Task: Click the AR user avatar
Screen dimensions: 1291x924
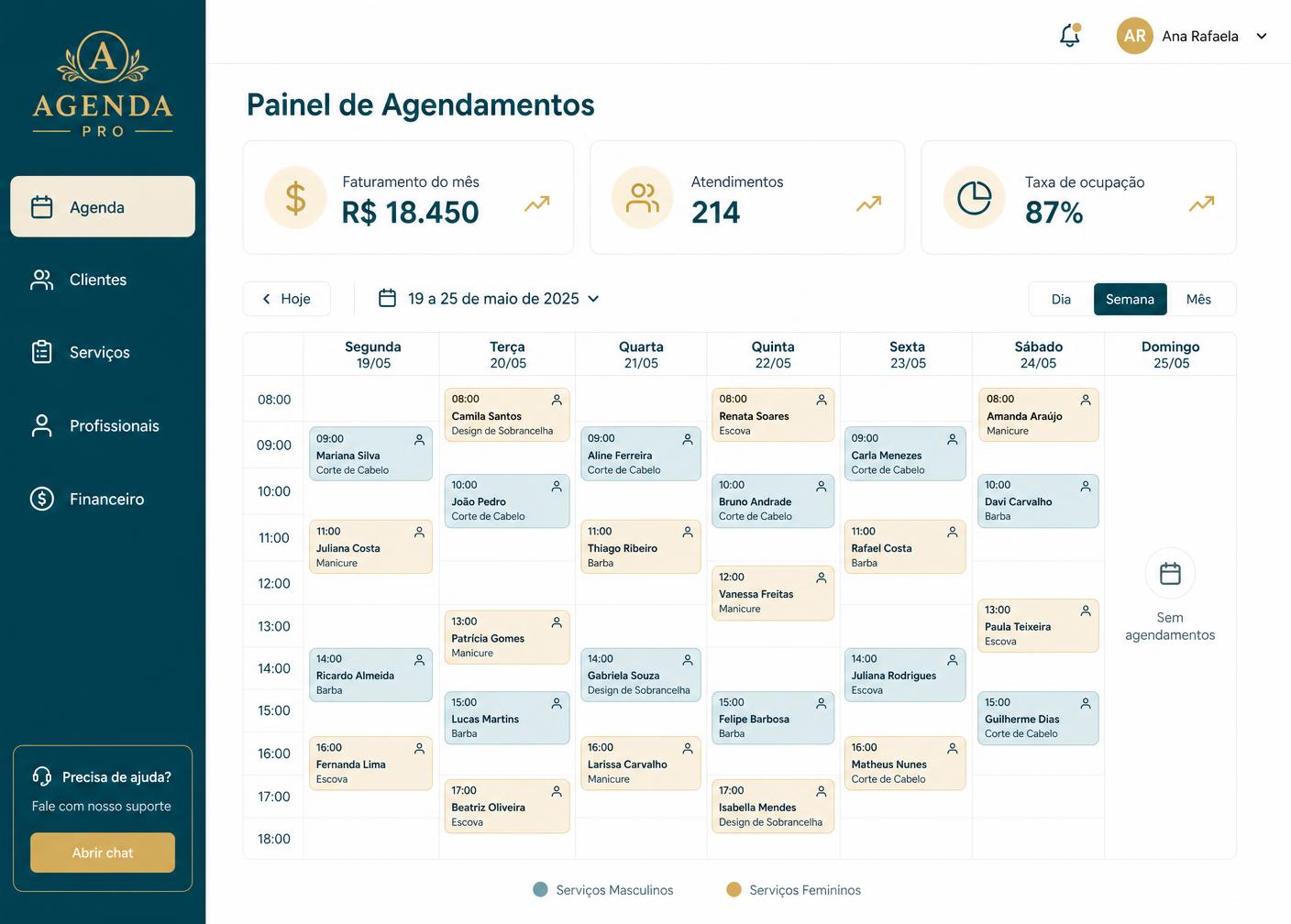Action: click(1134, 36)
